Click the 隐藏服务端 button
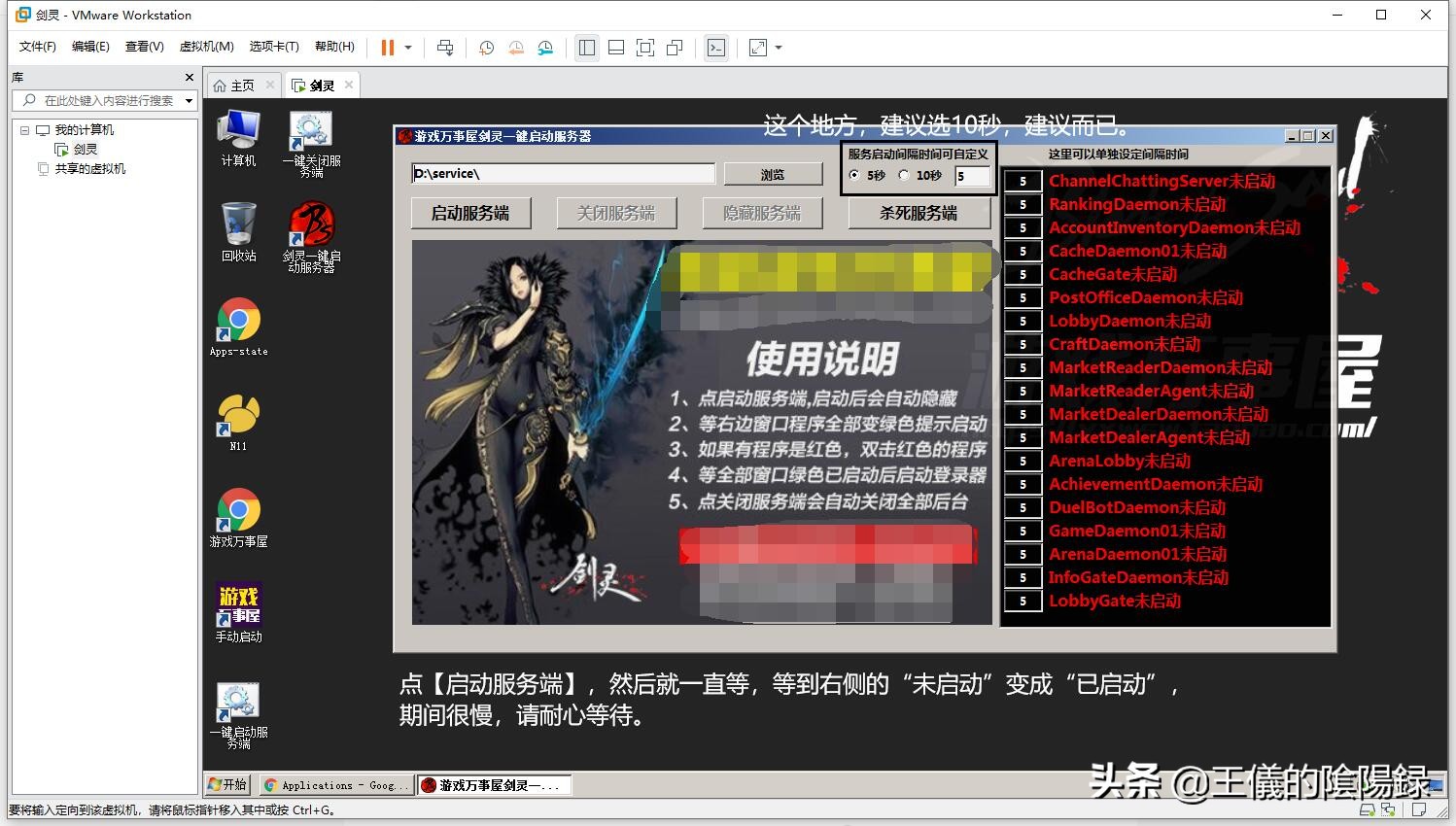 [762, 213]
